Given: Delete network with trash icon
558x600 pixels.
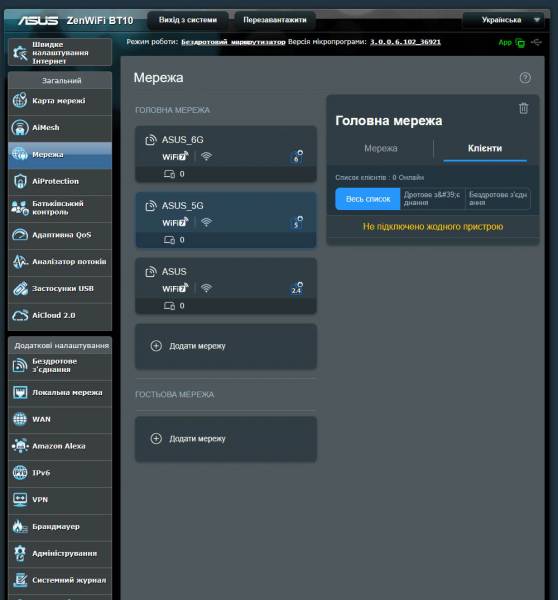Looking at the screenshot, I should click(x=524, y=108).
